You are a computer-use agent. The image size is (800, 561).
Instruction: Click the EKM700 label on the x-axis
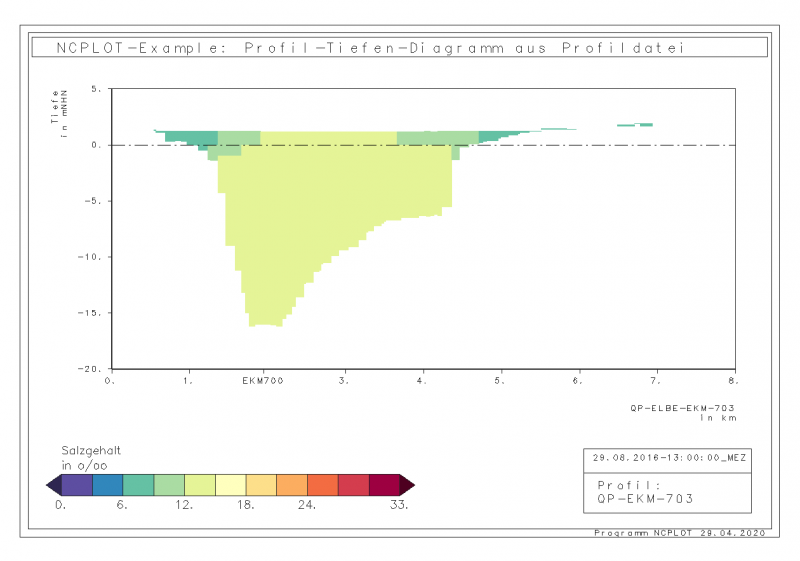point(263,381)
